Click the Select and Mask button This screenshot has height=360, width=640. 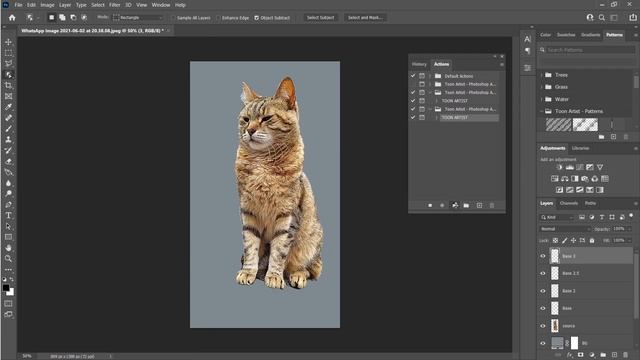pyautogui.click(x=365, y=18)
